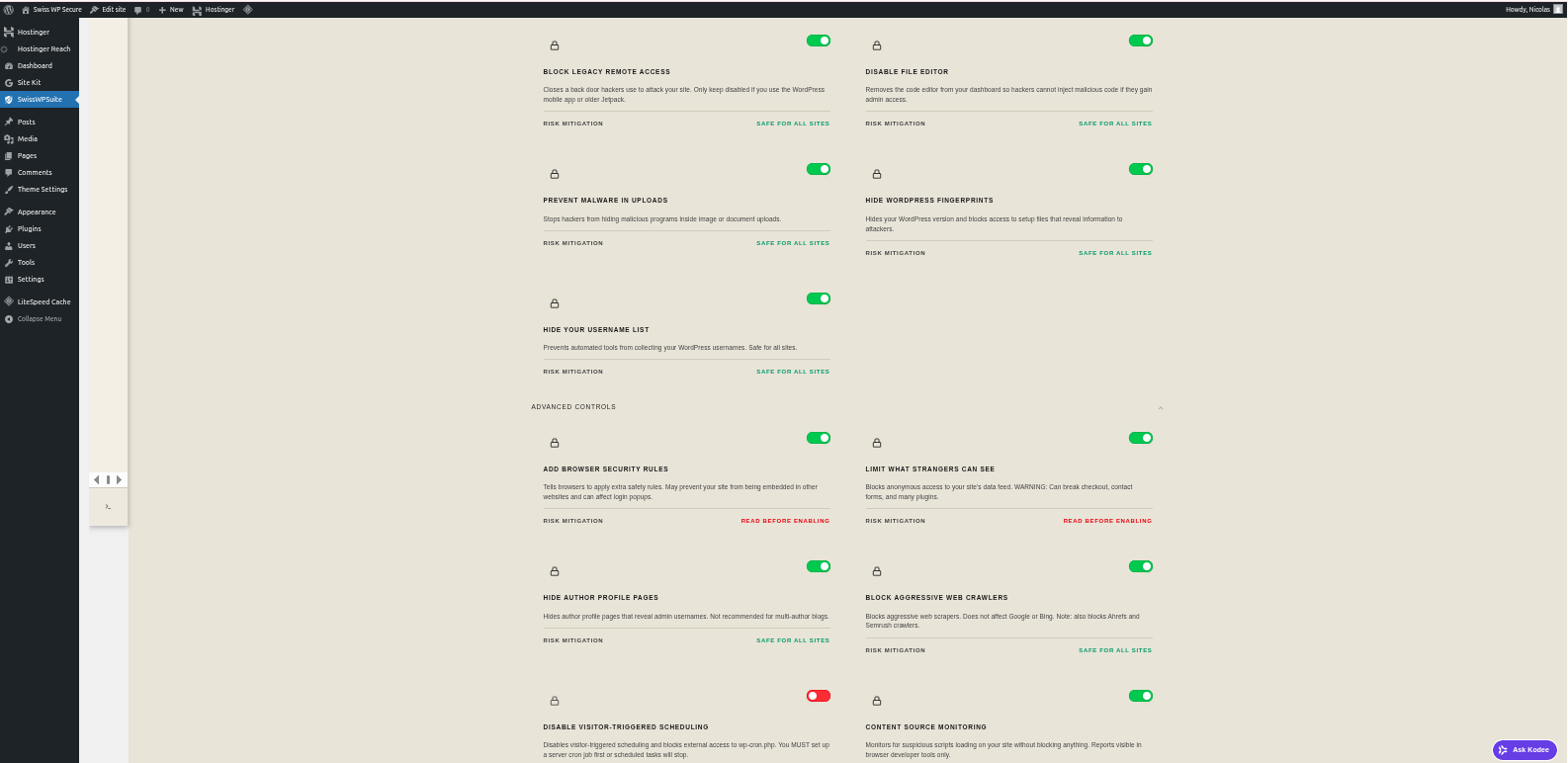
Task: Collapse the Advanced Controls section chevron
Action: pyautogui.click(x=1160, y=407)
